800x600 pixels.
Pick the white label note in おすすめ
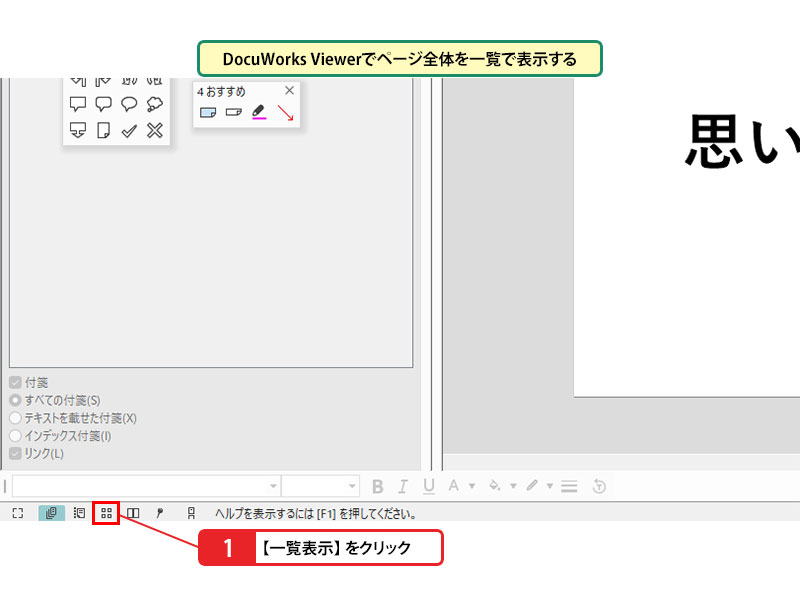coord(234,112)
